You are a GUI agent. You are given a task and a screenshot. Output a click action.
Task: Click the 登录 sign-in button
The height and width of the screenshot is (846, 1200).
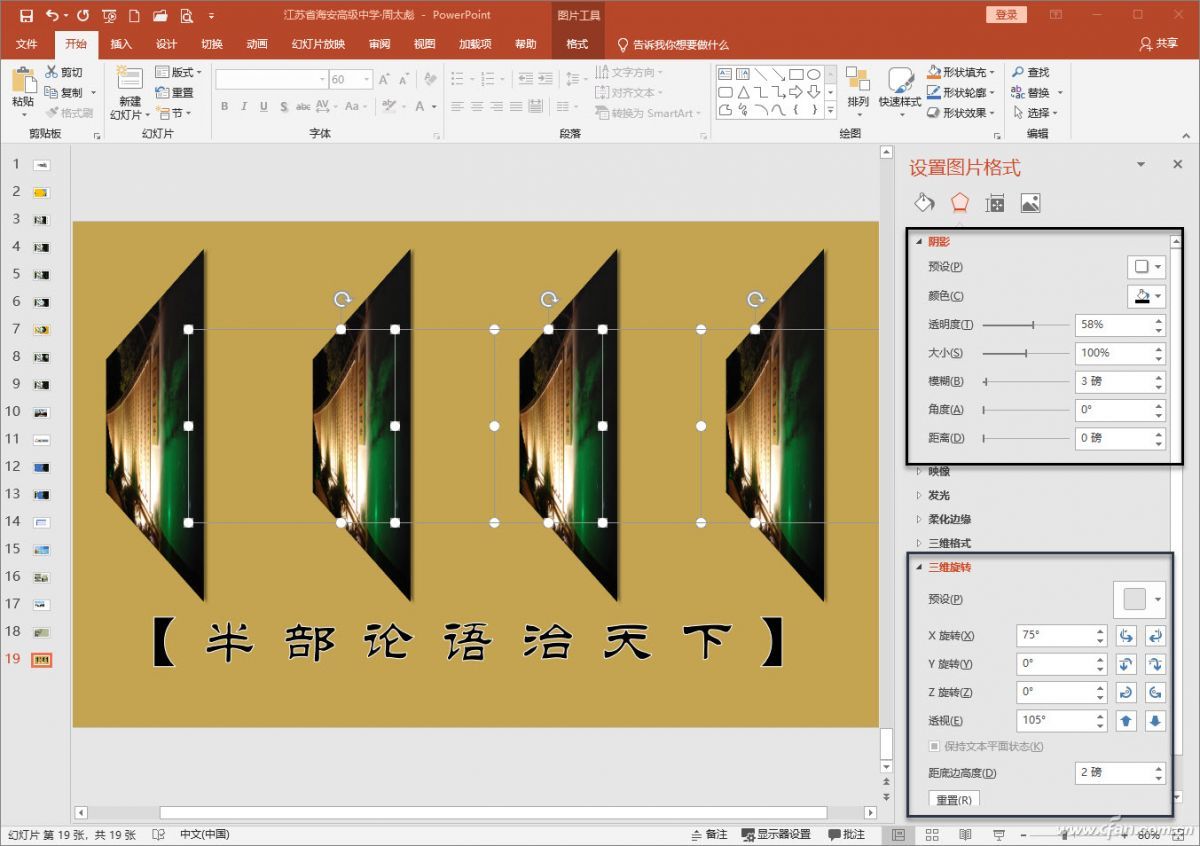point(1006,15)
